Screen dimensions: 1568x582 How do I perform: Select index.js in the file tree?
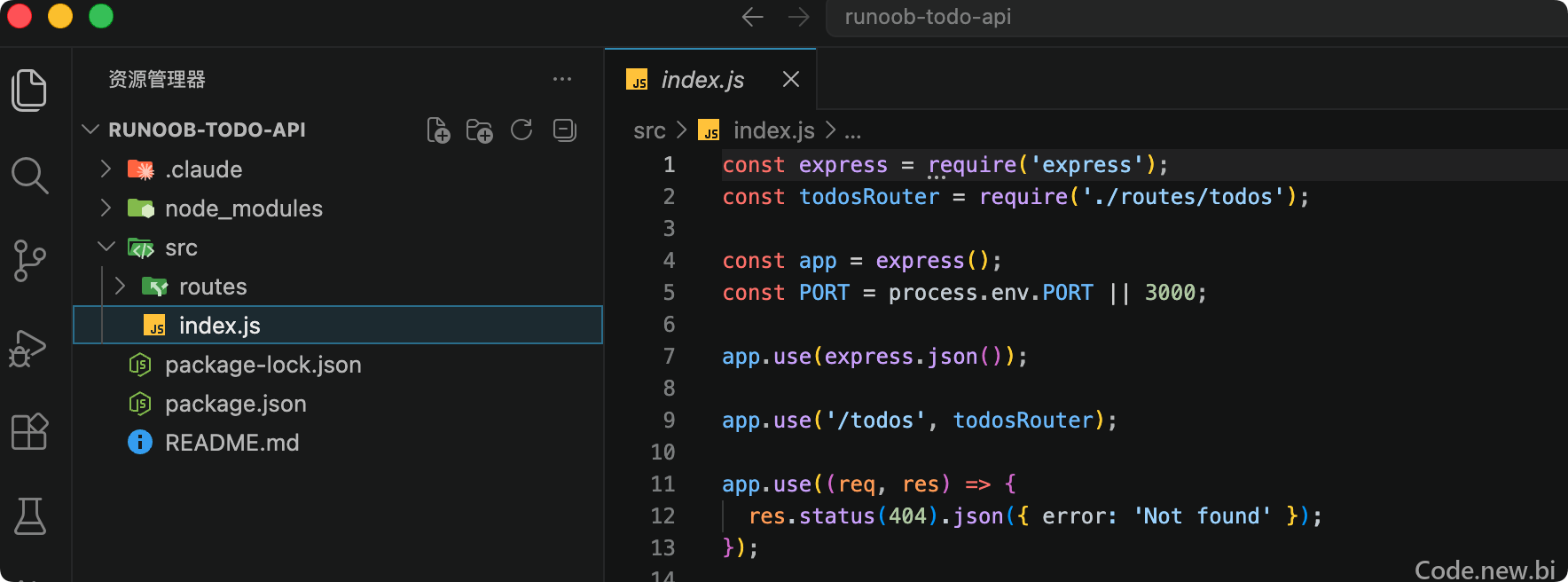point(338,326)
